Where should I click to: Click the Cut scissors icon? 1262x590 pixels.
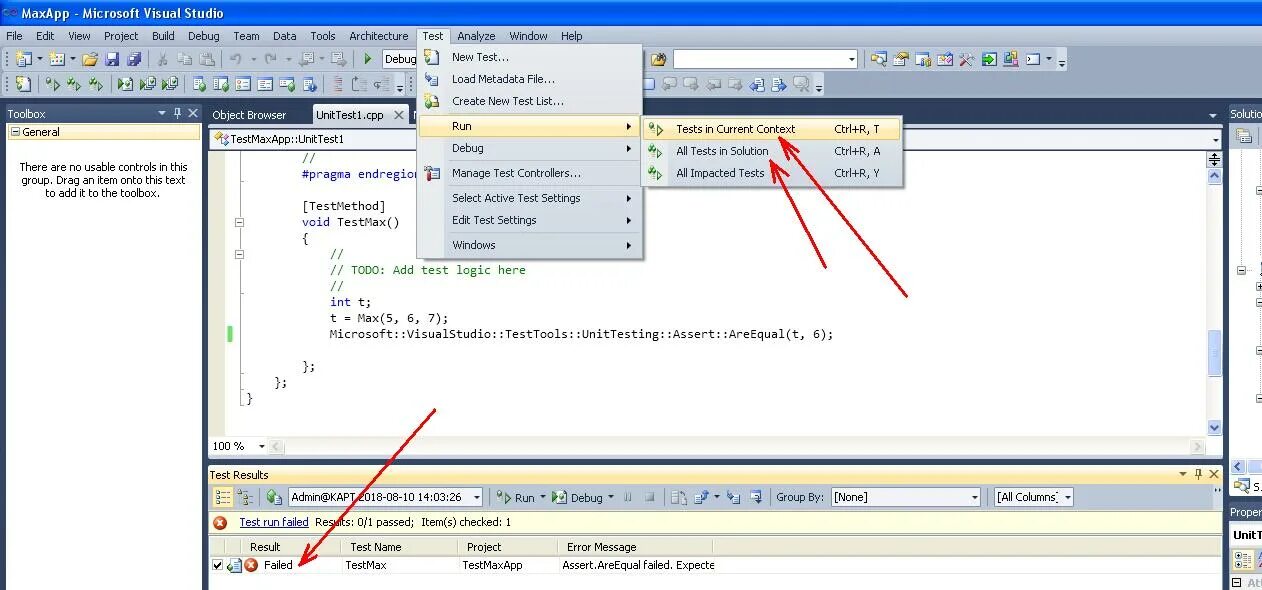coord(162,59)
